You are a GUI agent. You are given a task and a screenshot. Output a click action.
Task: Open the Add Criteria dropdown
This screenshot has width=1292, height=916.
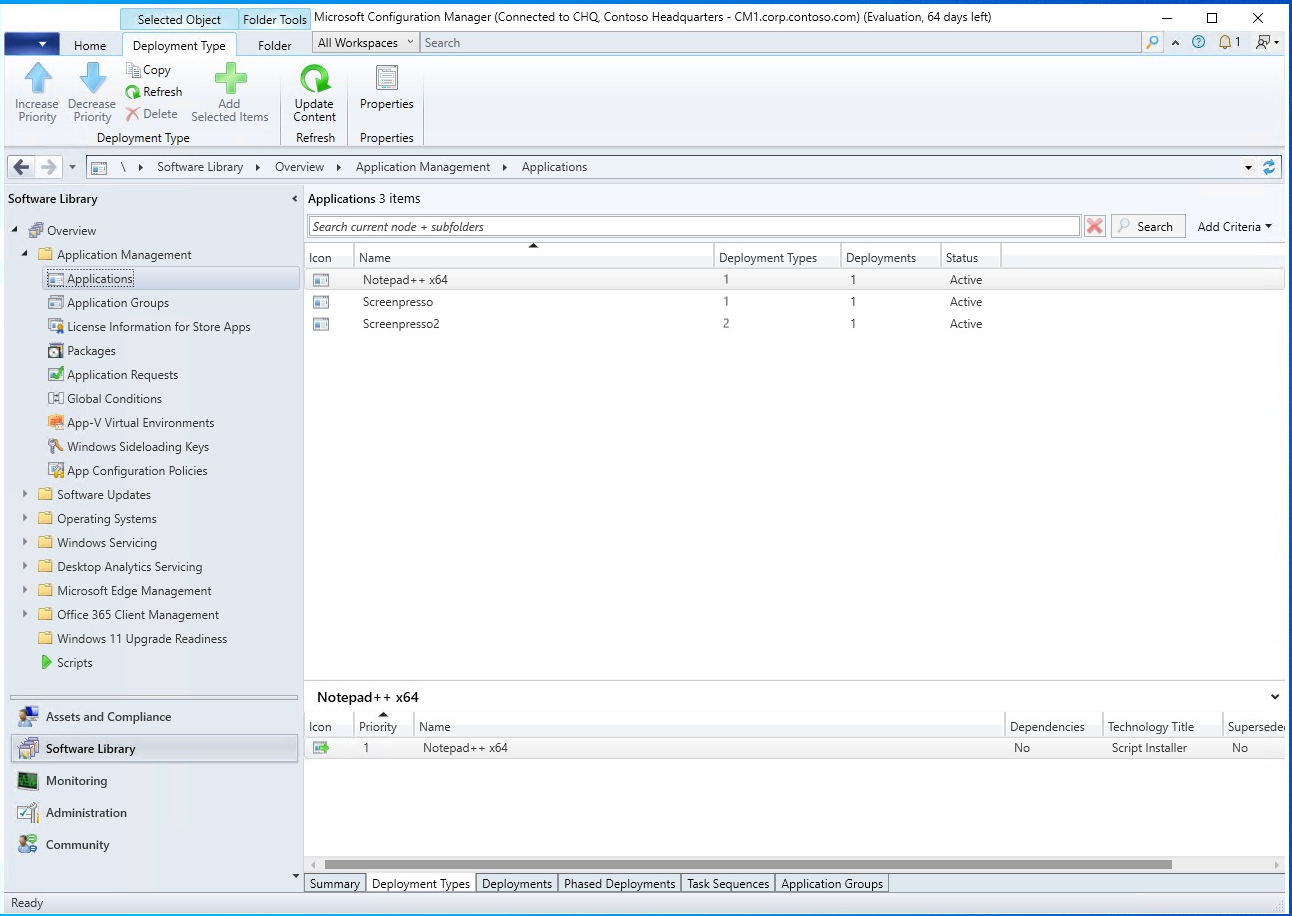(x=1235, y=227)
